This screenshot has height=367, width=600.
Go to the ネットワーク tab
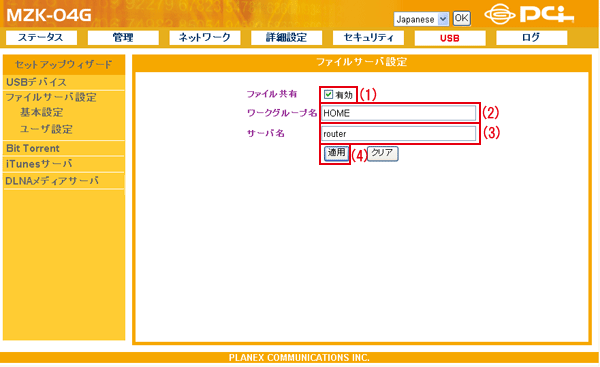click(x=205, y=38)
